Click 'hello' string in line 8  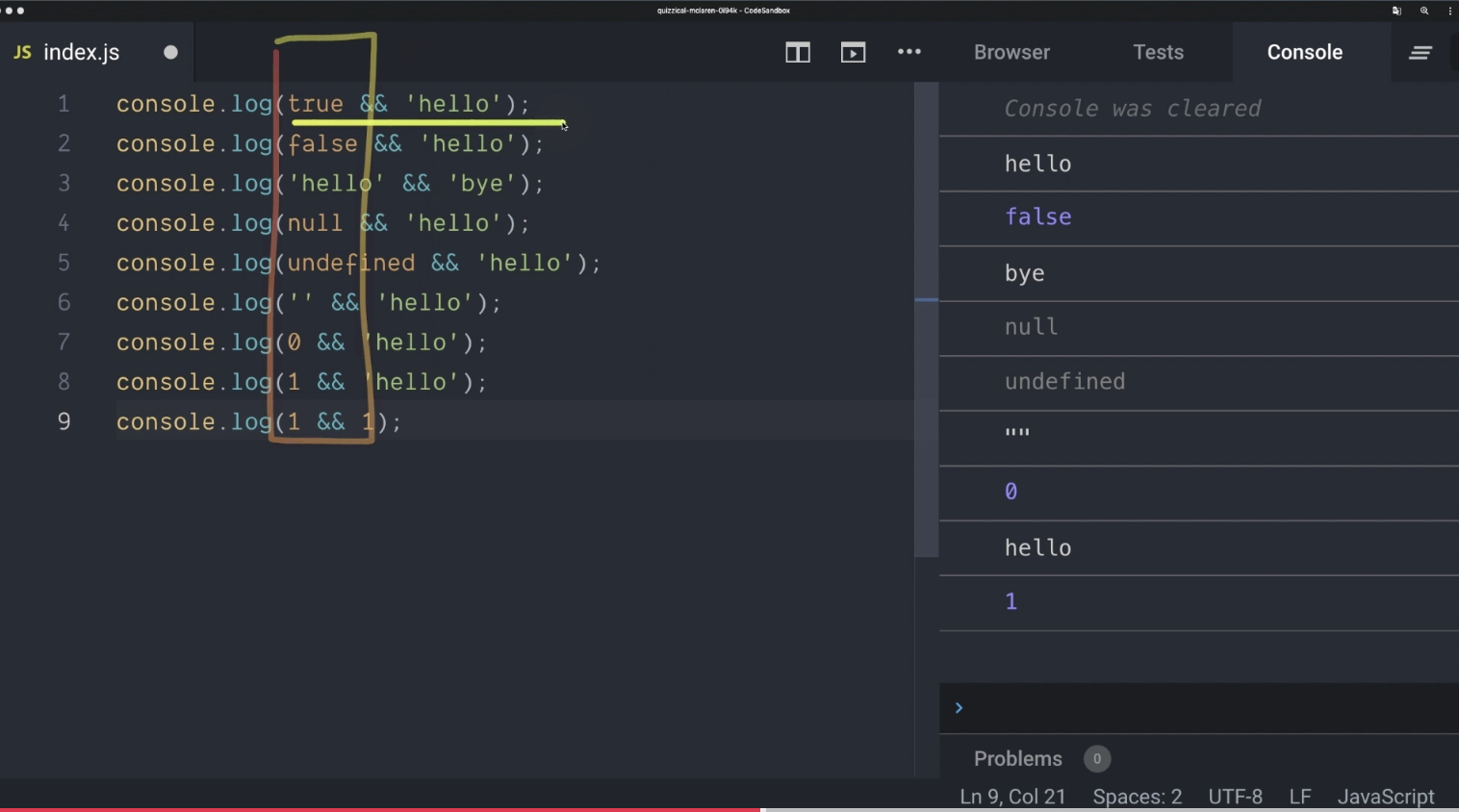(411, 382)
